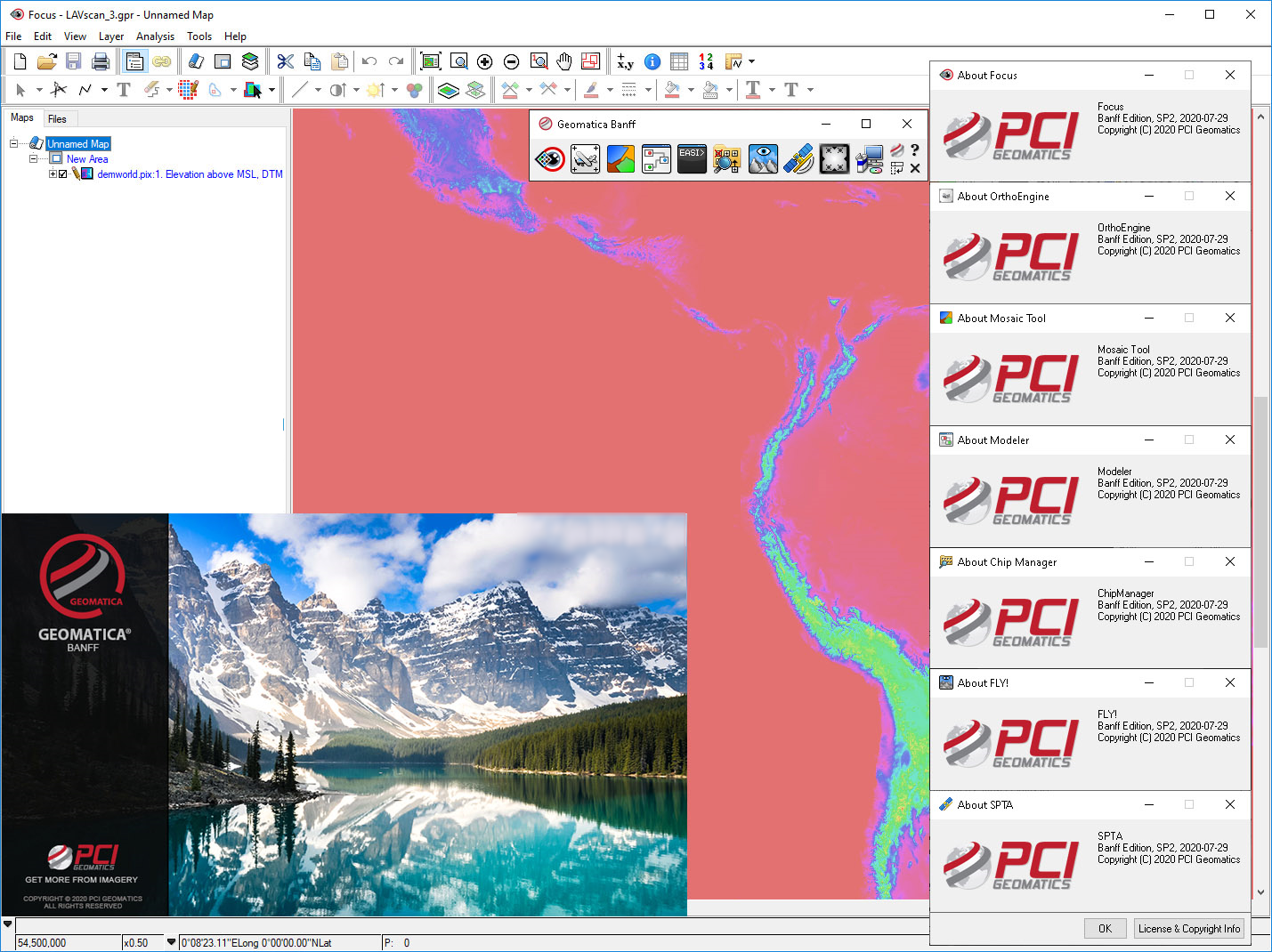This screenshot has width=1272, height=952.
Task: Start the EASI command window
Action: pos(692,159)
